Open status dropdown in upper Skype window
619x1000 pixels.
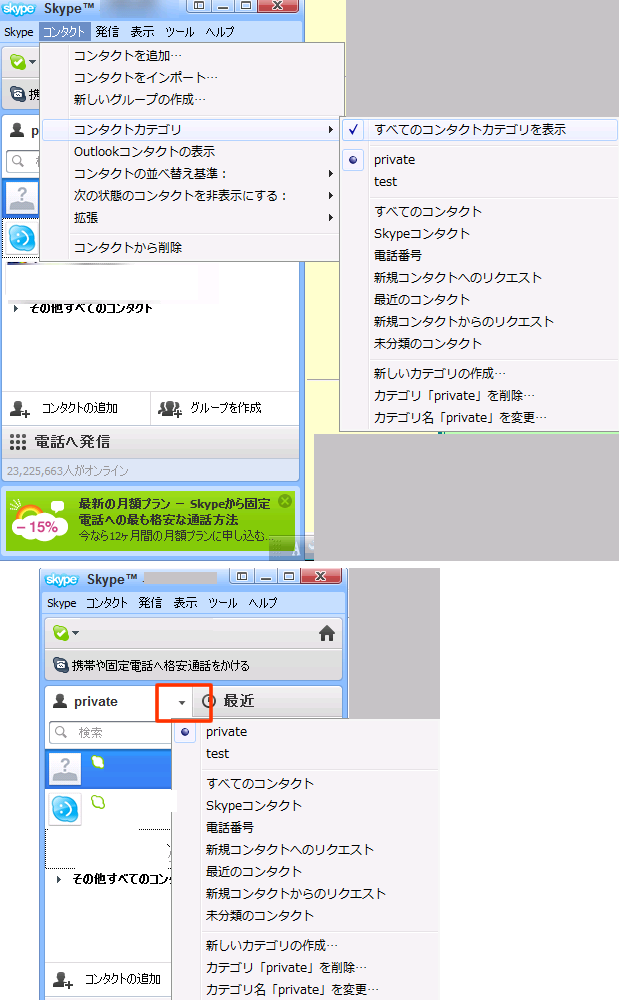22,62
